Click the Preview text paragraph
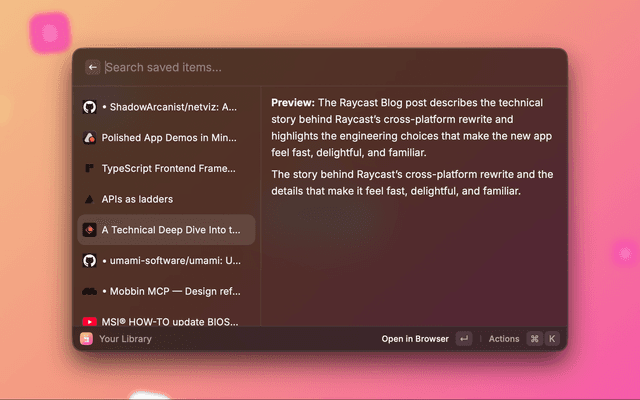 (x=411, y=127)
